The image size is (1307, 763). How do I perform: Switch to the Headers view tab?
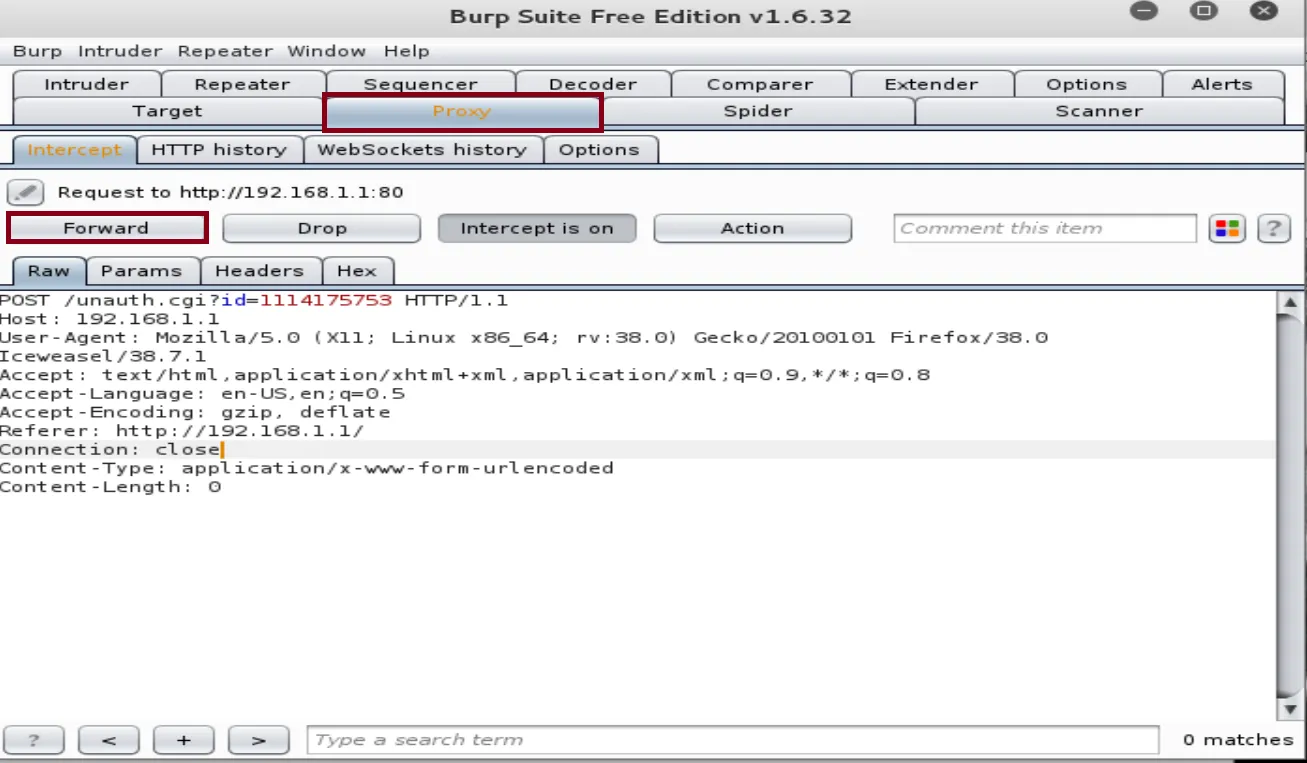pyautogui.click(x=259, y=271)
